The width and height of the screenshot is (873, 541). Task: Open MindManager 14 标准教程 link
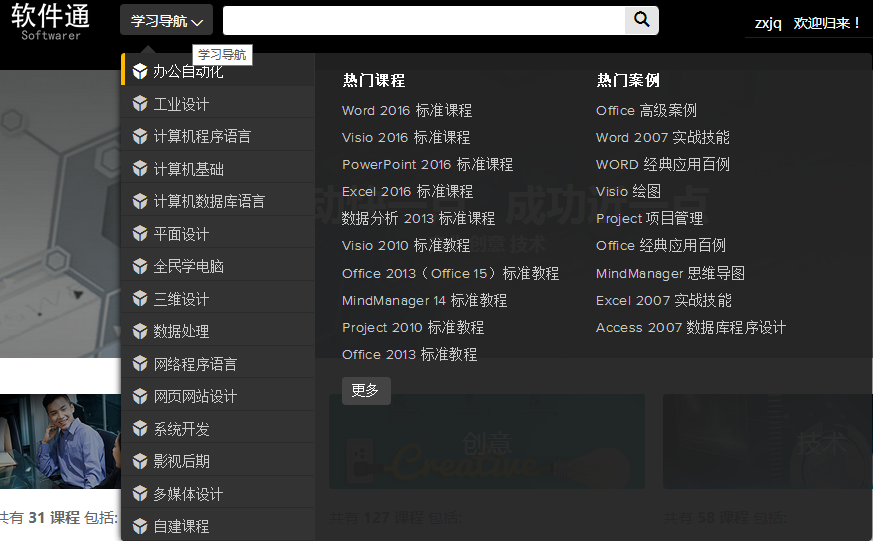tap(424, 301)
